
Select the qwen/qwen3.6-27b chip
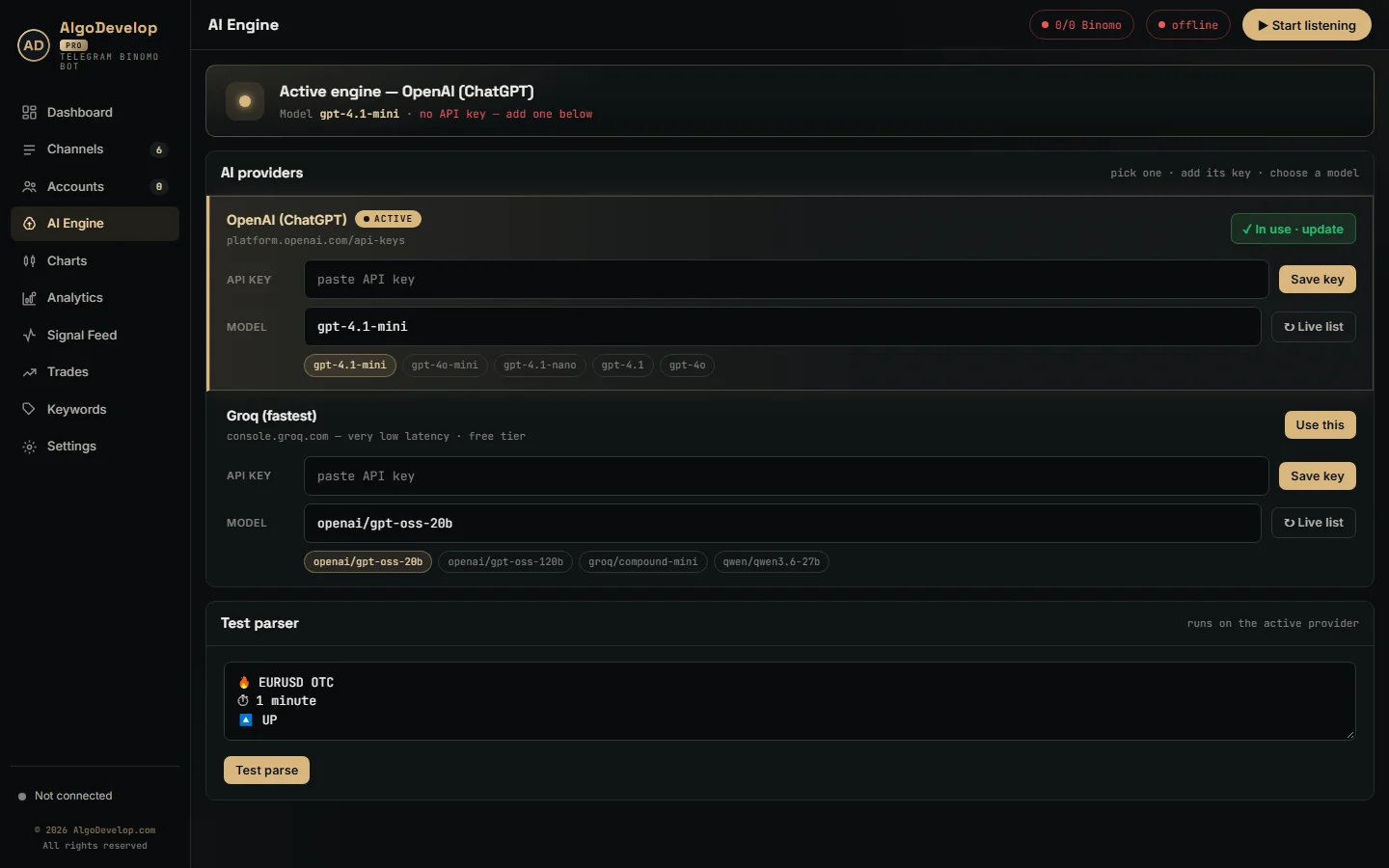click(x=772, y=562)
